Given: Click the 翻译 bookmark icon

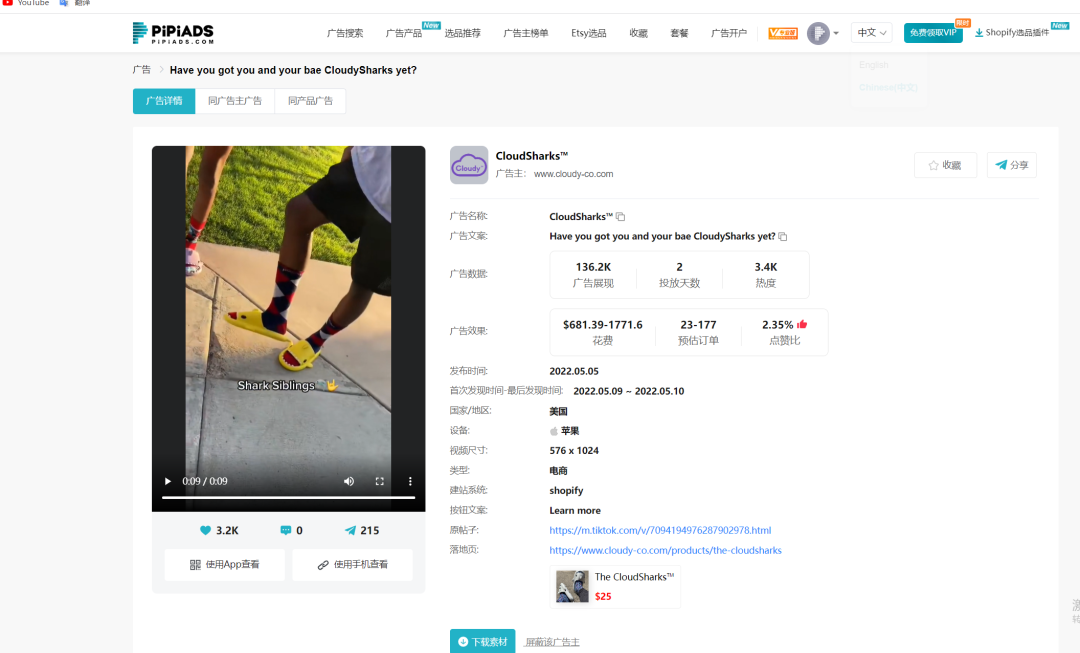Looking at the screenshot, I should point(63,3).
